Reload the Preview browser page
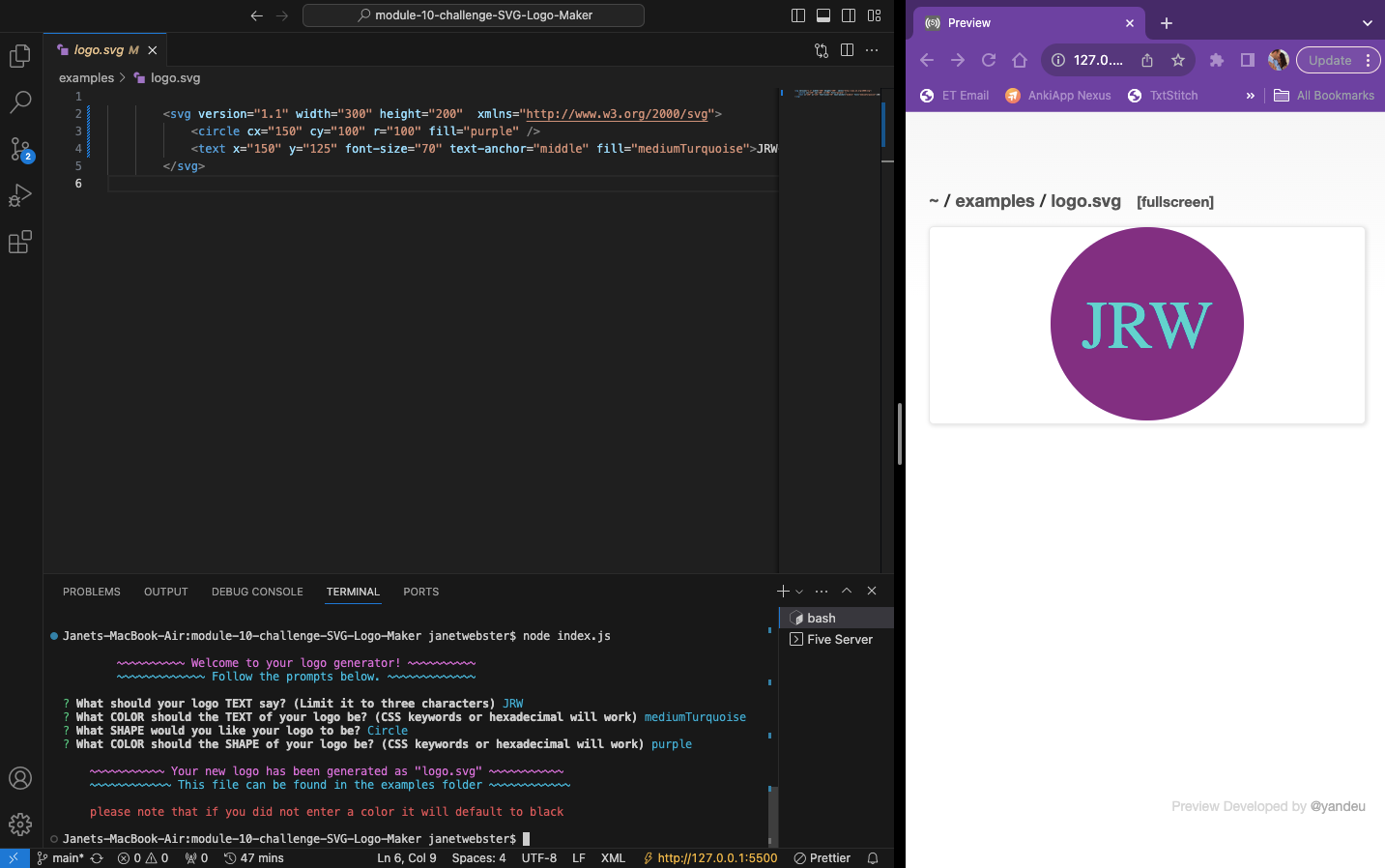This screenshot has width=1385, height=868. [x=989, y=60]
